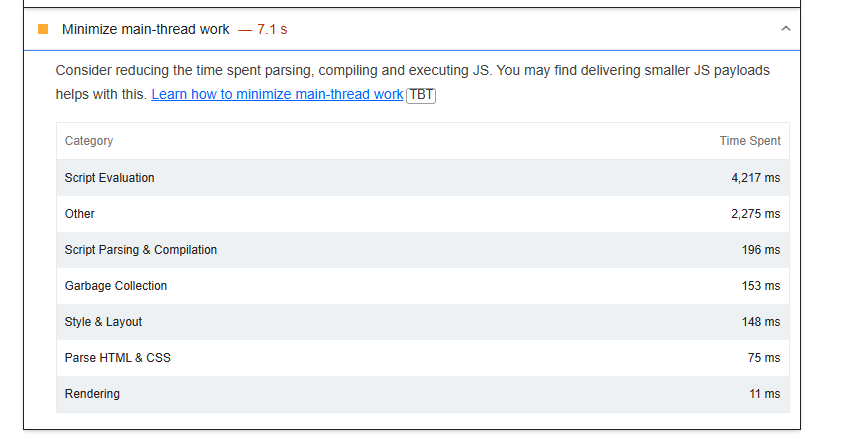This screenshot has width=864, height=440.
Task: Click the 11 ms time value
Action: 765,394
